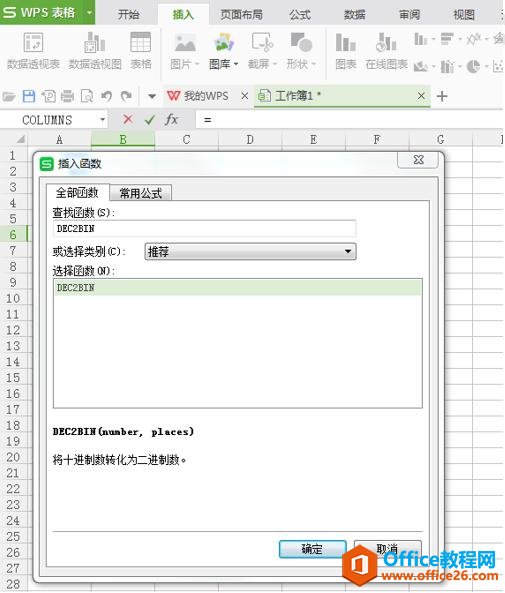Screen dimensions: 505x593
Task: Open the 或选择类别 category dropdown
Action: point(250,251)
